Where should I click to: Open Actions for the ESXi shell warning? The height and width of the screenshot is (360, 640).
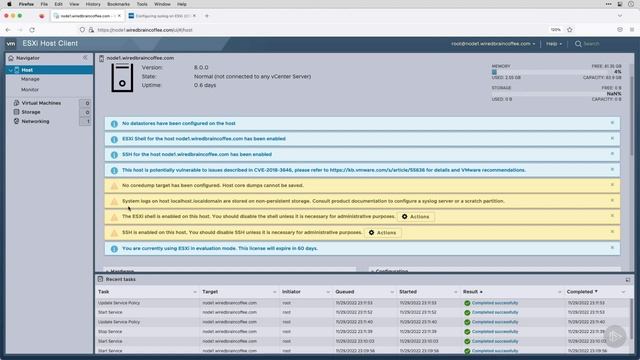416,217
